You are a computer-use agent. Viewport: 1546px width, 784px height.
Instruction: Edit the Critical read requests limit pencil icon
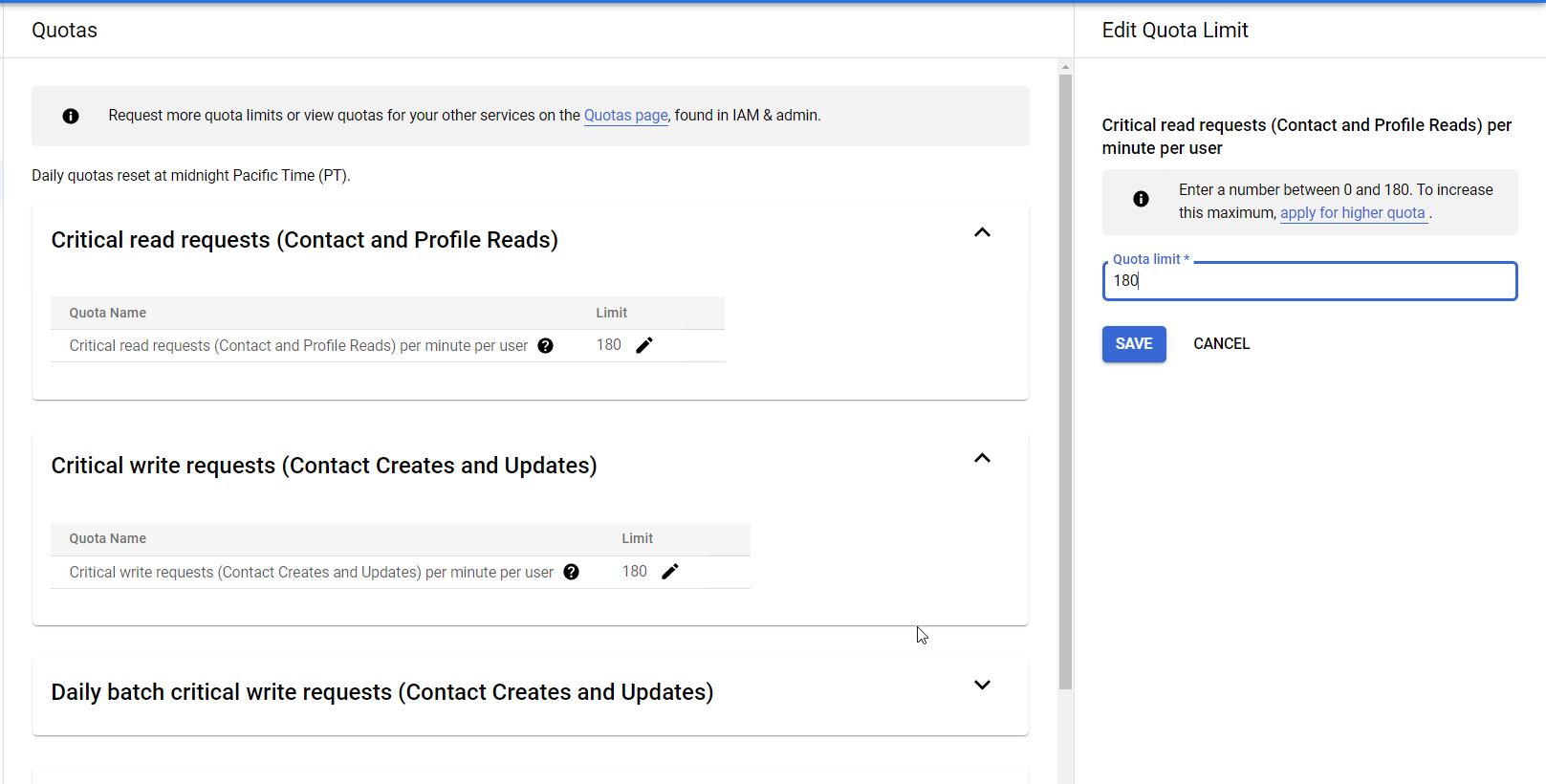point(644,345)
